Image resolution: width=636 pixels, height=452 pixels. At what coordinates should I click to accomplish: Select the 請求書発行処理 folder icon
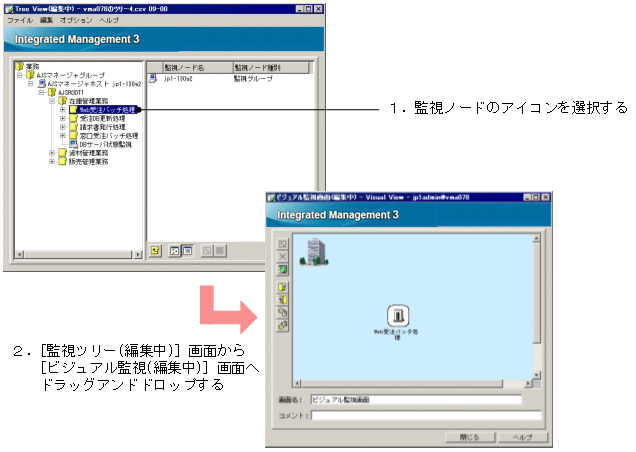coord(73,127)
